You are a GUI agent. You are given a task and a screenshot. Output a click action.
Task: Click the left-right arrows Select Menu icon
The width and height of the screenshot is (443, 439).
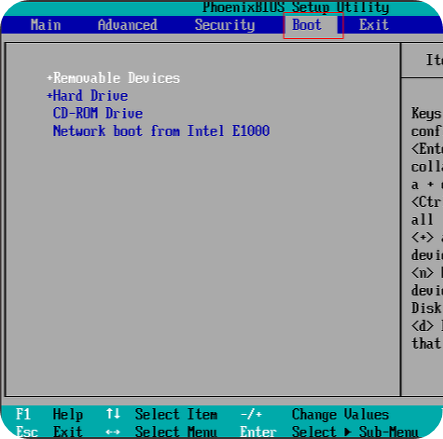pyautogui.click(x=113, y=432)
